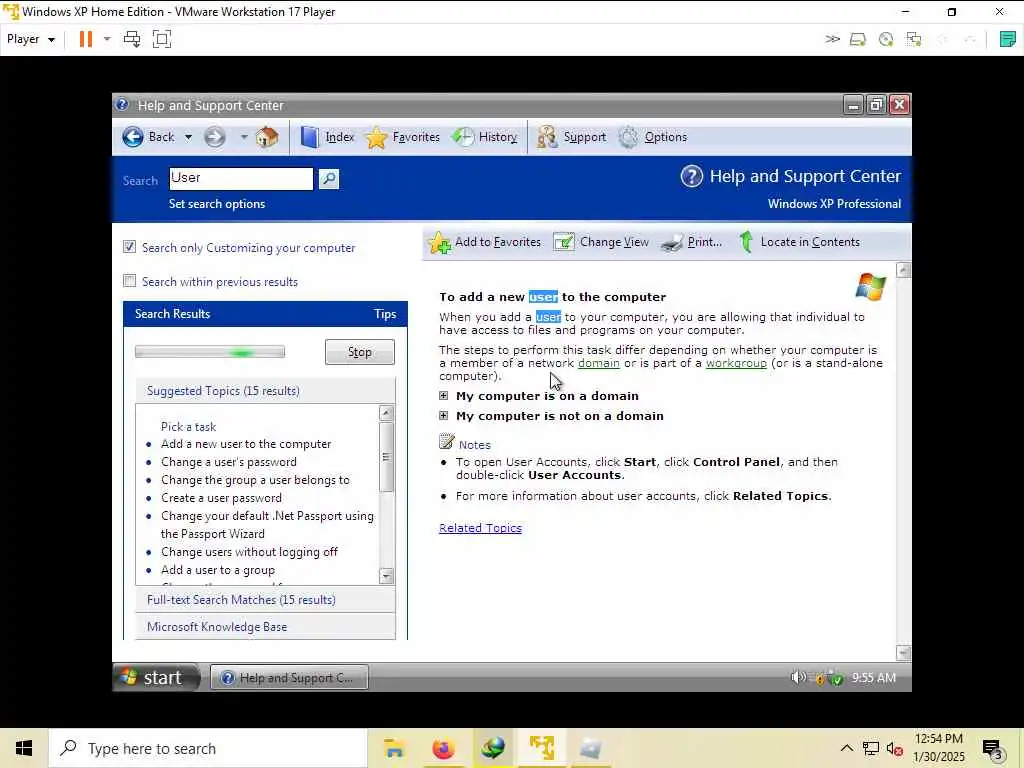Open Change users without logging off topic
Image resolution: width=1024 pixels, height=768 pixels.
click(249, 552)
